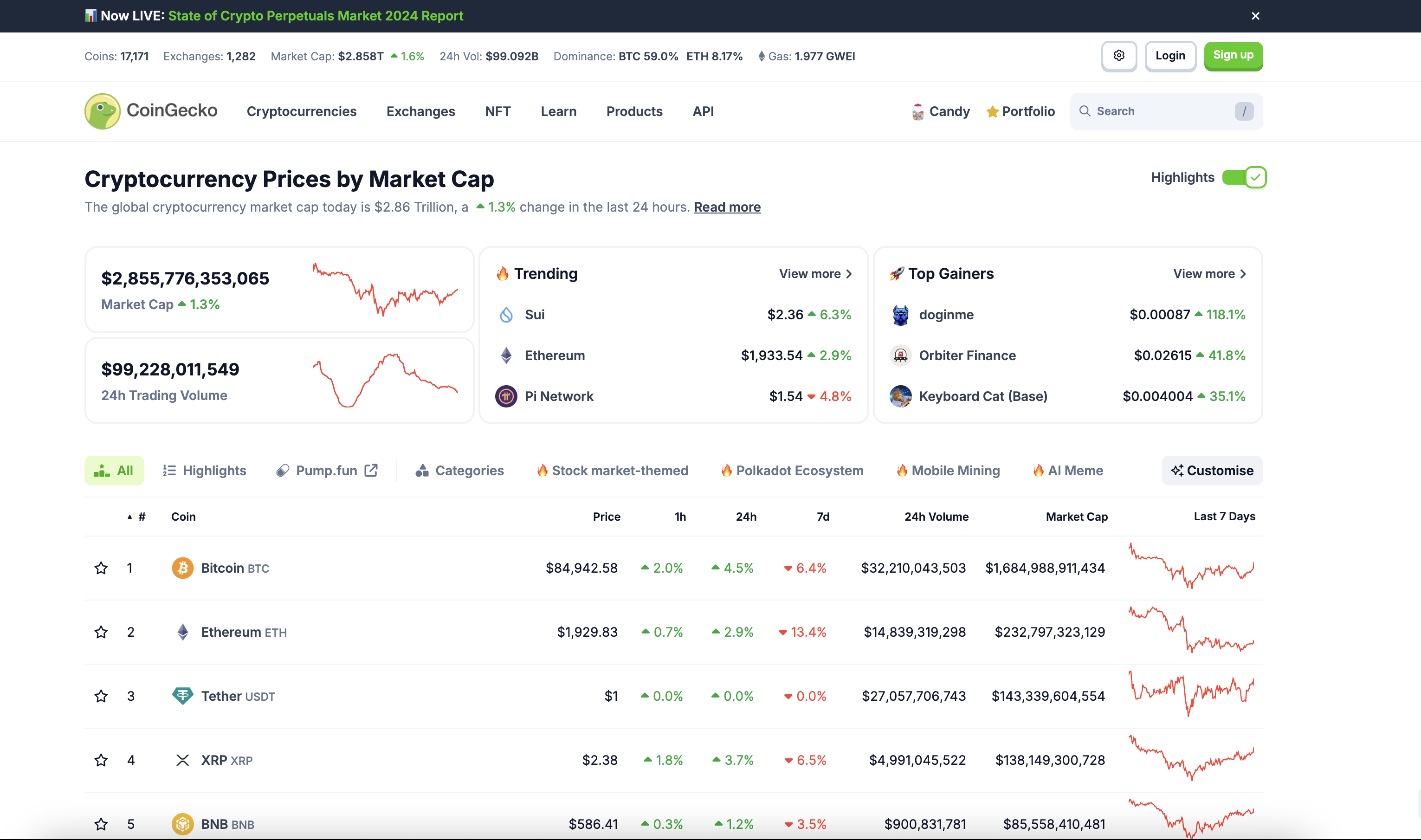Open Portfolio with star icon
This screenshot has width=1421, height=840.
point(1021,111)
